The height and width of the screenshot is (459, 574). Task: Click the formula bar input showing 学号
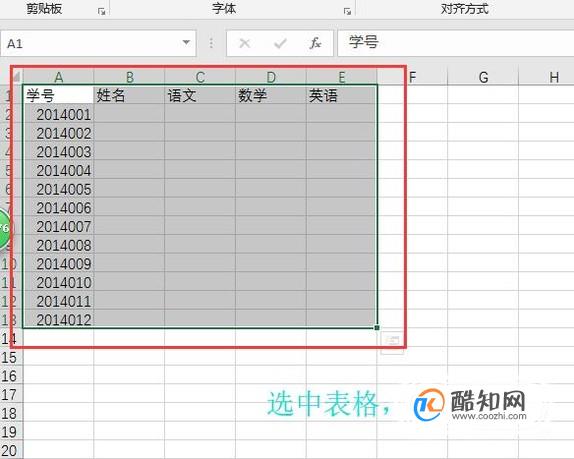pos(456,43)
